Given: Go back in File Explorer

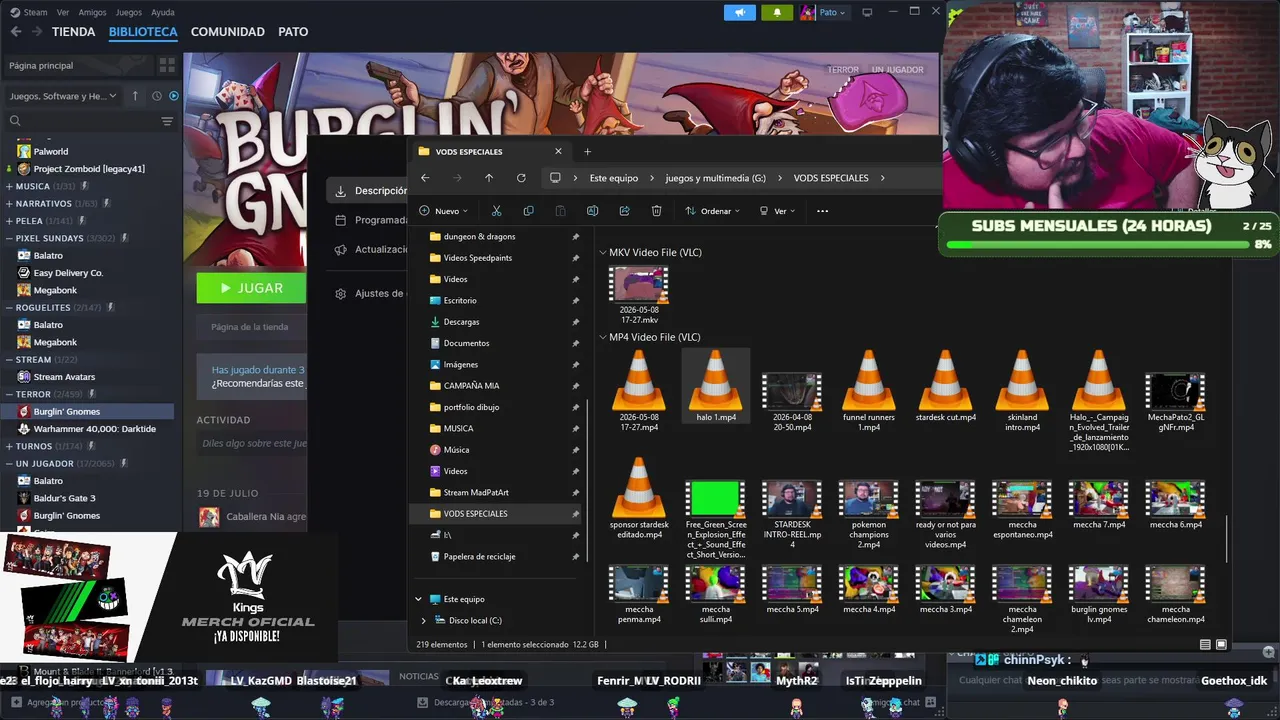Looking at the screenshot, I should pos(425,178).
